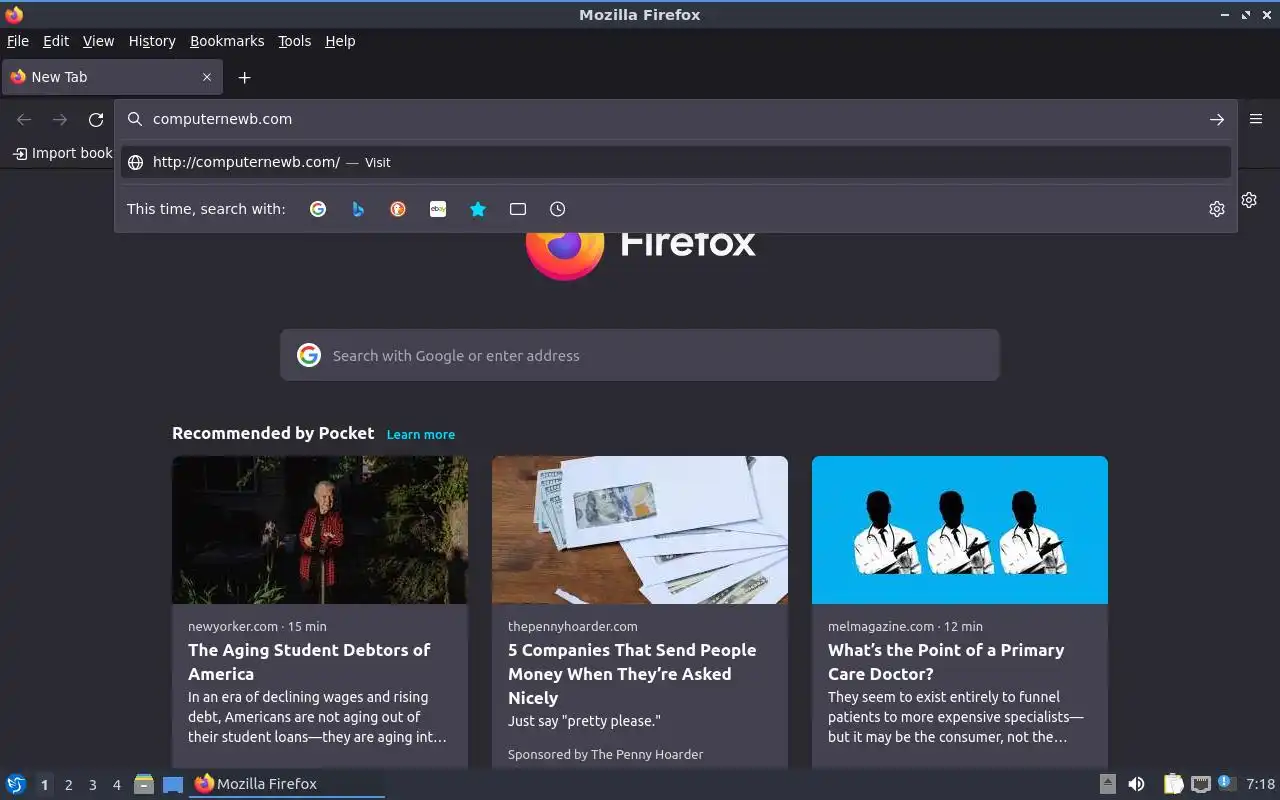The height and width of the screenshot is (800, 1280).
Task: Open the system start menu icon in taskbar
Action: [x=16, y=784]
